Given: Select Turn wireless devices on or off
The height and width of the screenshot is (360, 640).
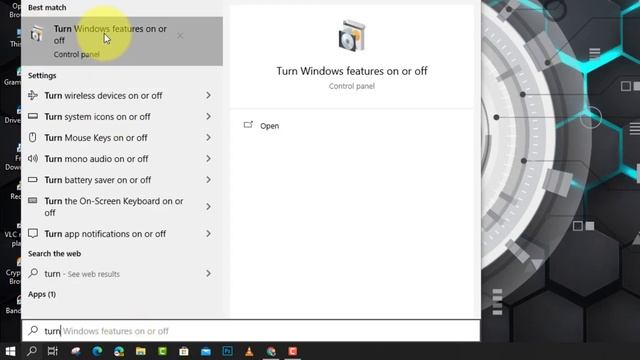Looking at the screenshot, I should [x=103, y=96].
